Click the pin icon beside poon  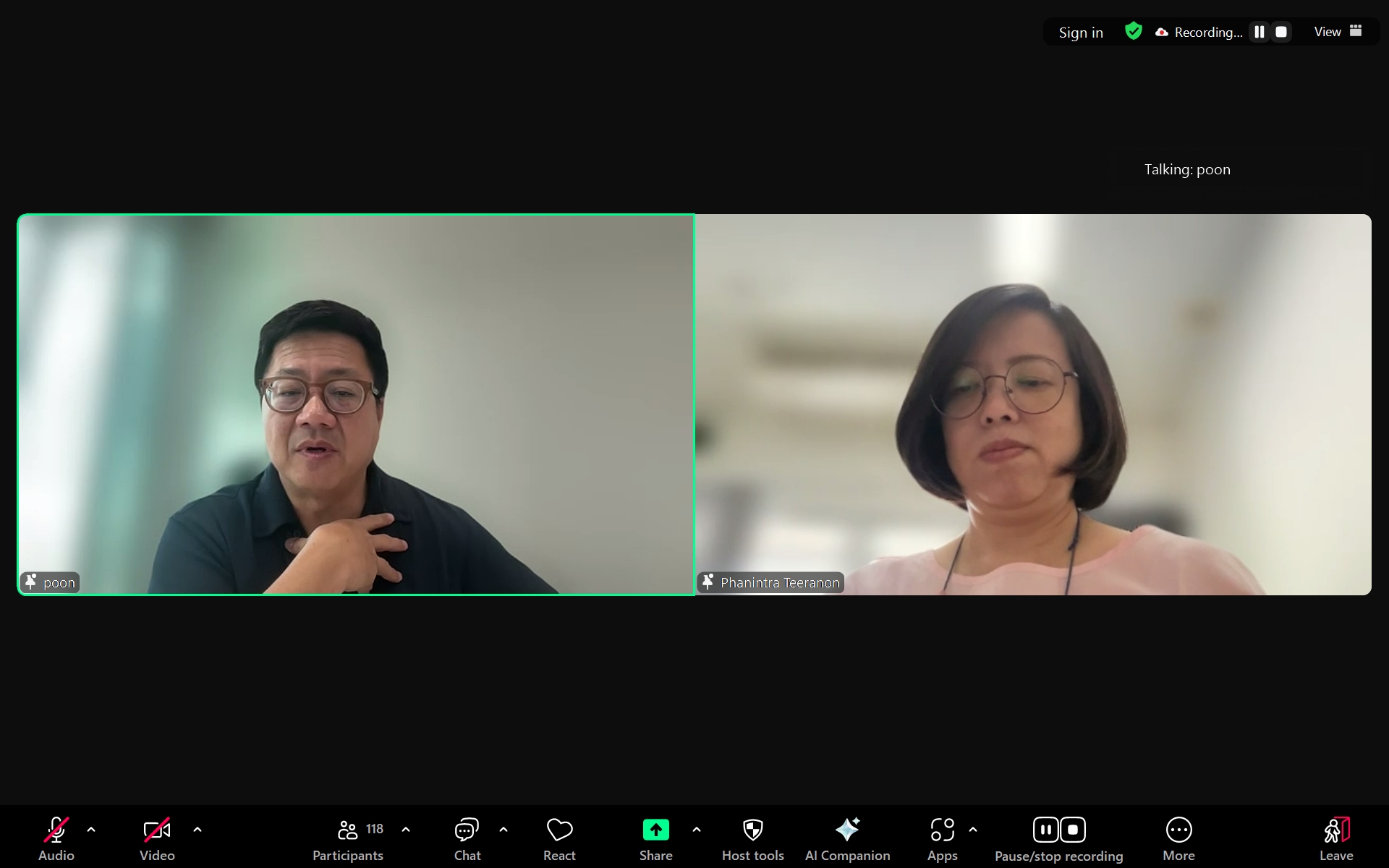[x=31, y=582]
